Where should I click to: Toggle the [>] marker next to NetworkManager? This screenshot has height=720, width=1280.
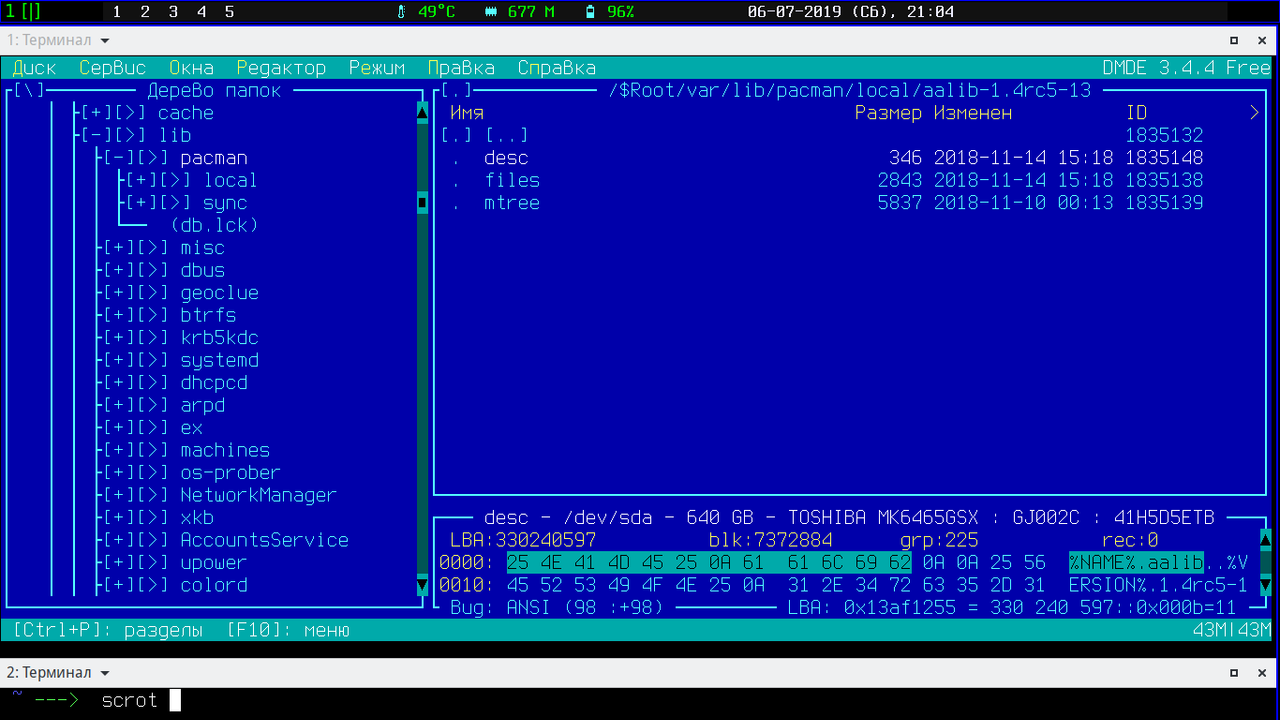[x=152, y=495]
